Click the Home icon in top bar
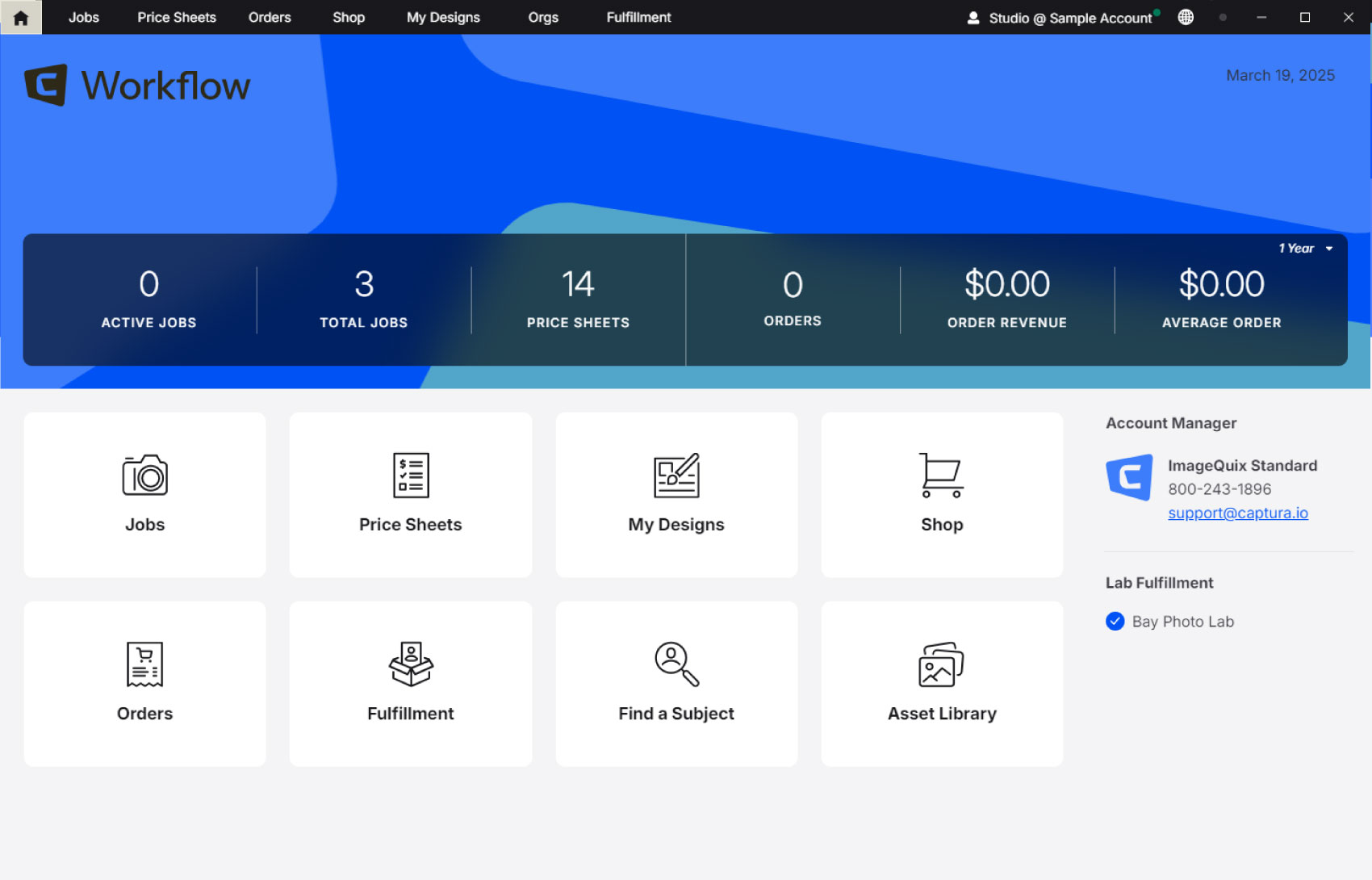1372x880 pixels. (x=21, y=18)
